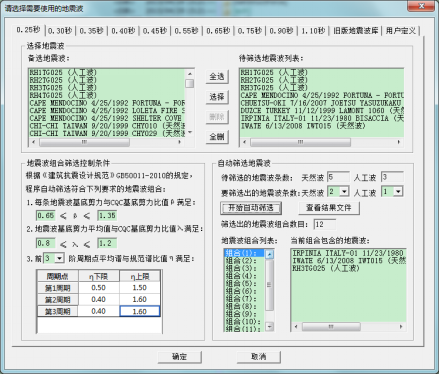Click the 全删 button
Viewport: 439px width, 375px height.
coord(217,137)
